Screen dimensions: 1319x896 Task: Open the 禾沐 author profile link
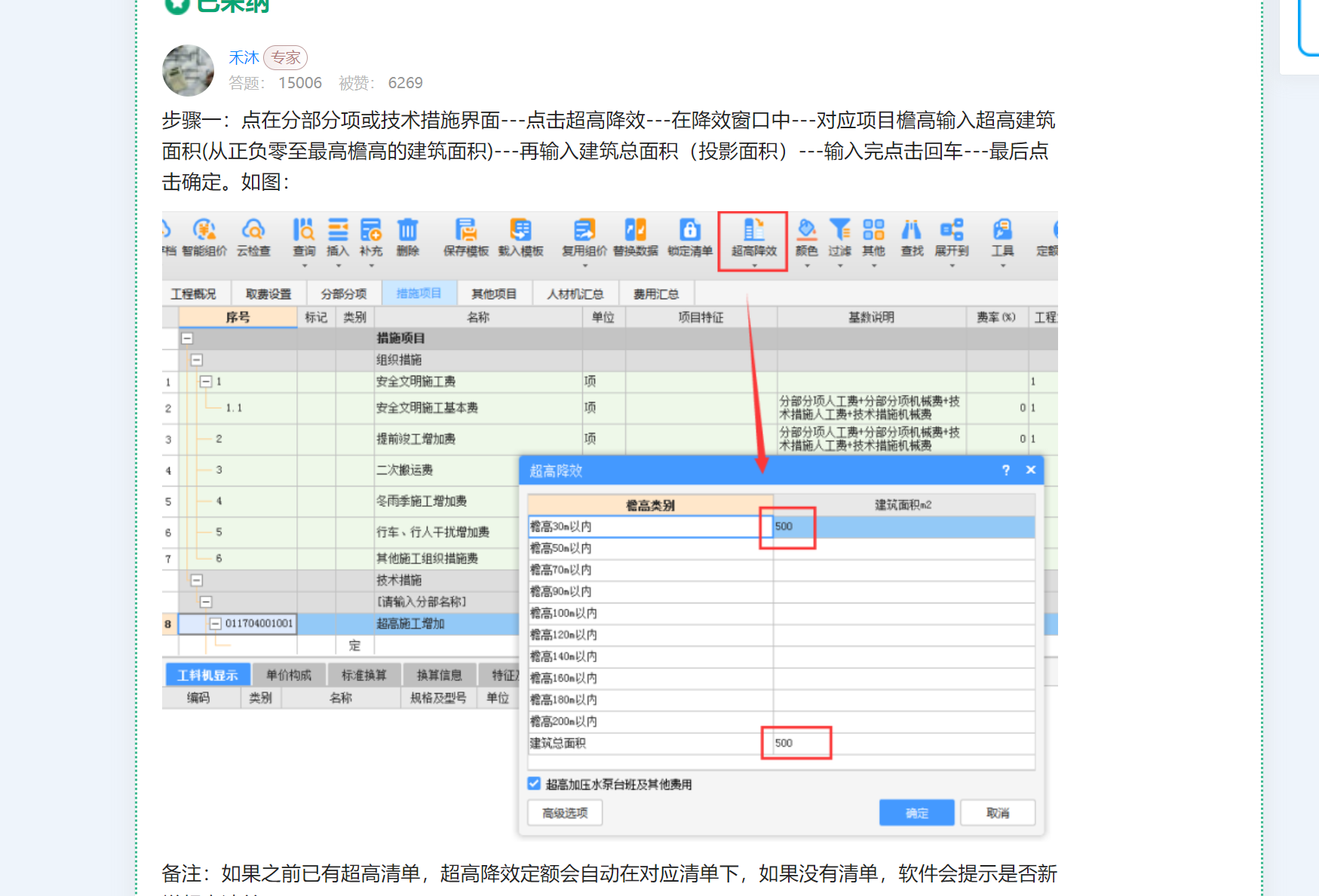(244, 57)
